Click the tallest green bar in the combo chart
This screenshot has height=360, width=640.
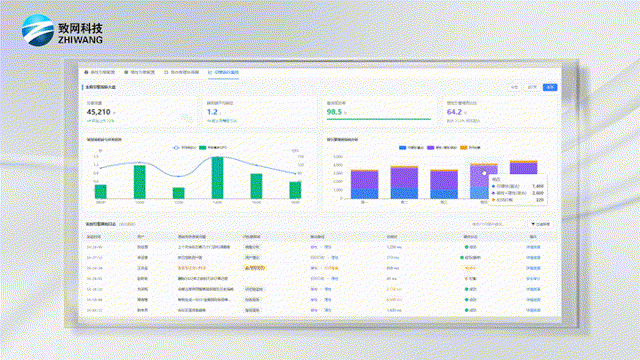coord(217,178)
